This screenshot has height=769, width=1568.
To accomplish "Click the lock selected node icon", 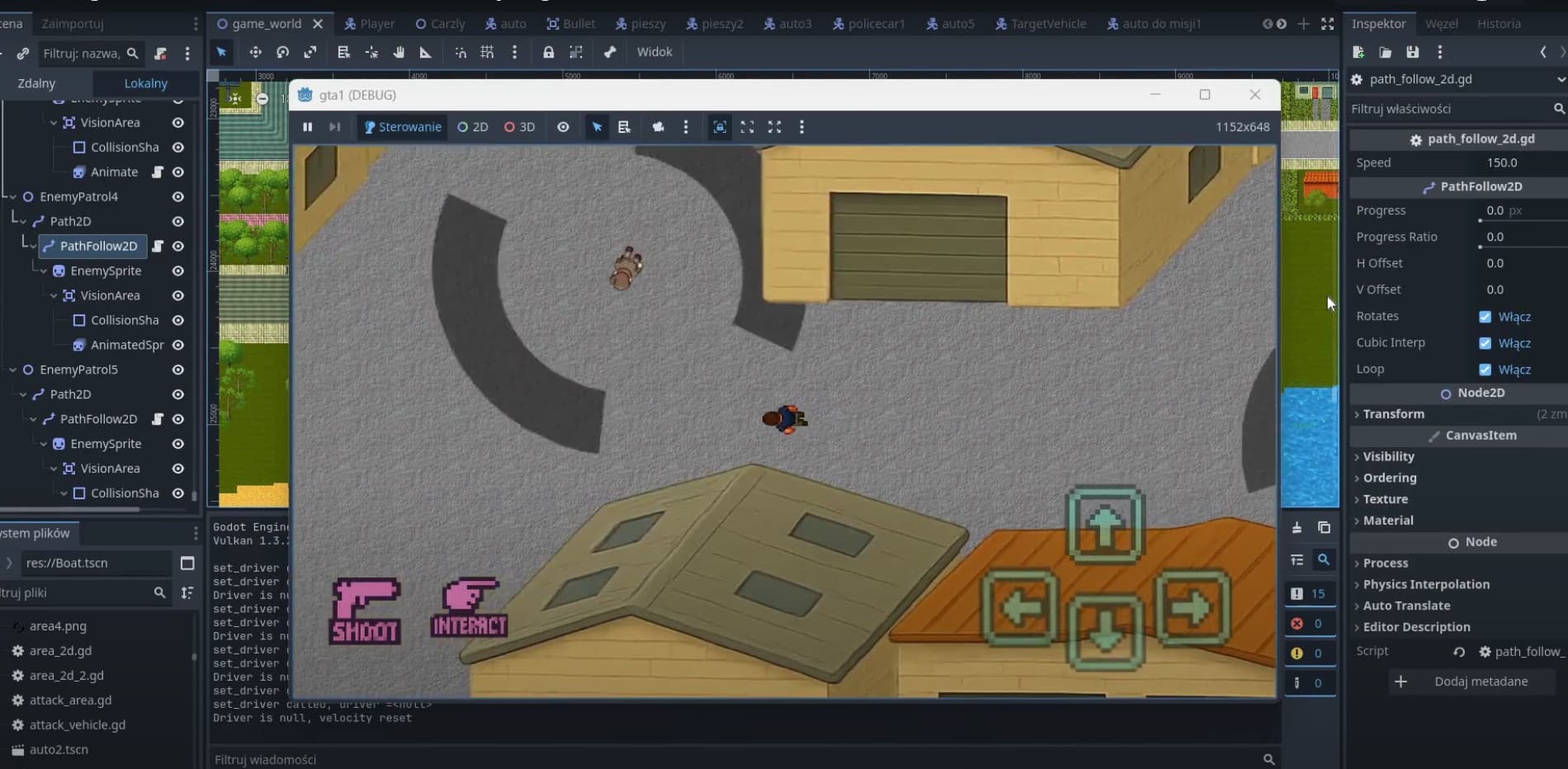I will point(548,52).
